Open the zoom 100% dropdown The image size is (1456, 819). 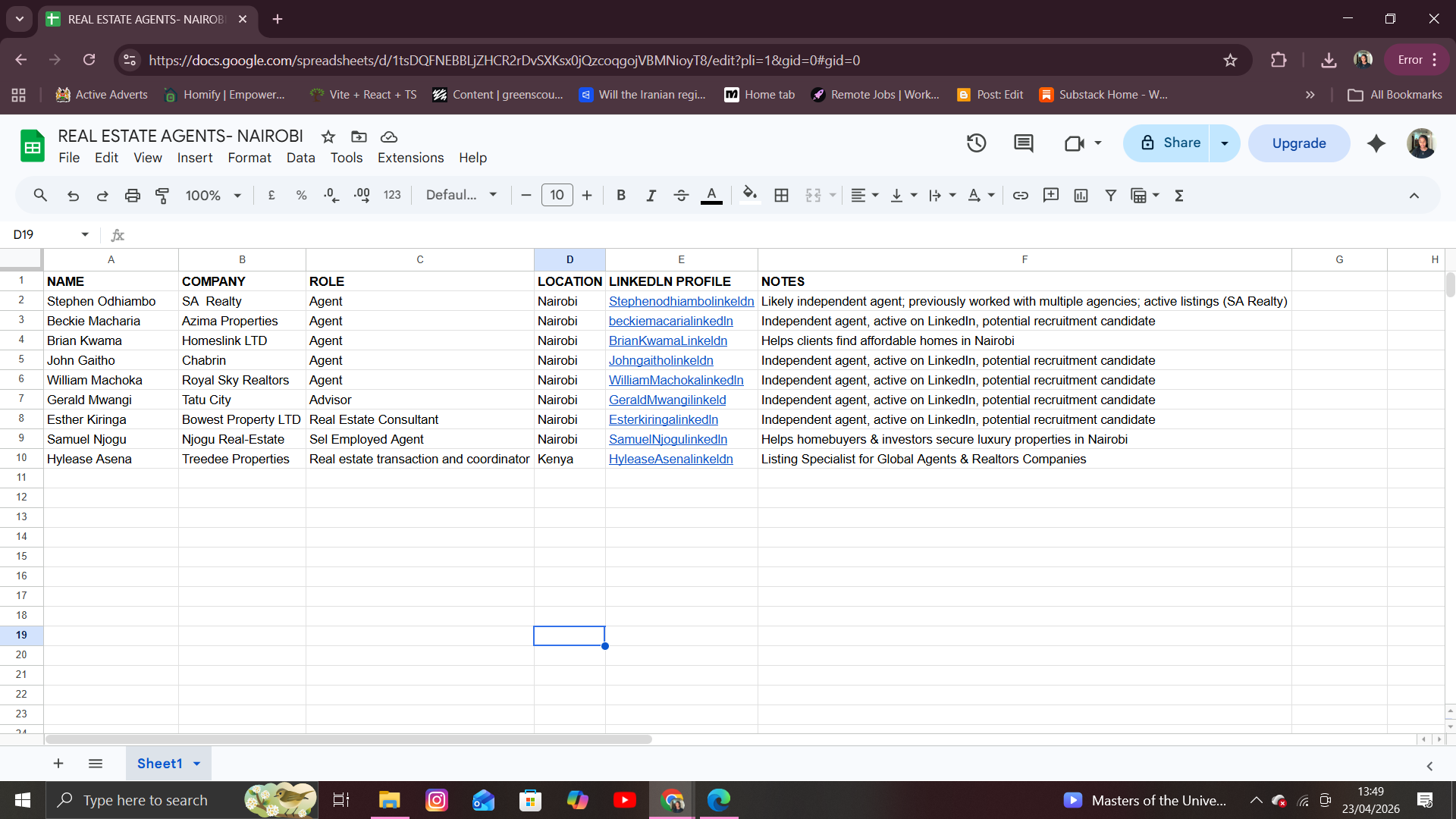[x=213, y=196]
